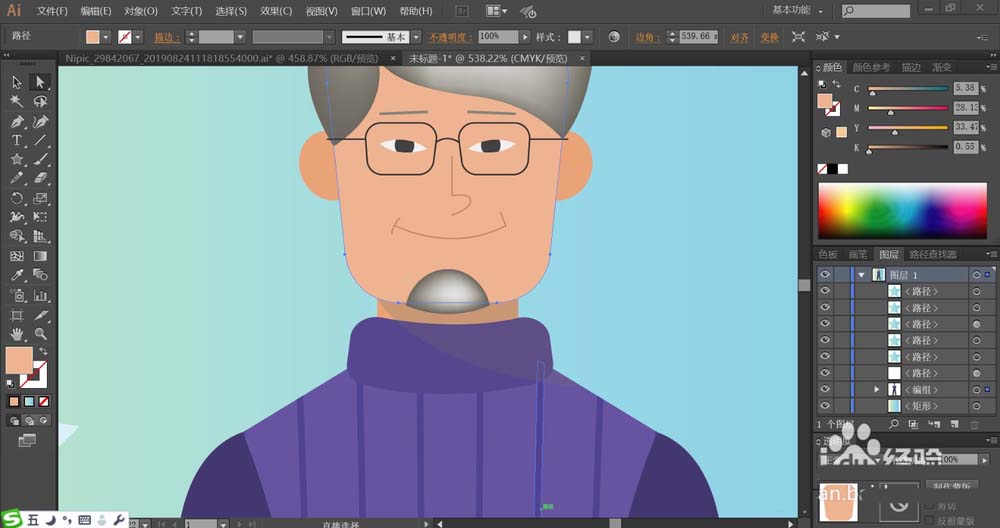
Task: Select the Mesh tool
Action: tap(17, 256)
